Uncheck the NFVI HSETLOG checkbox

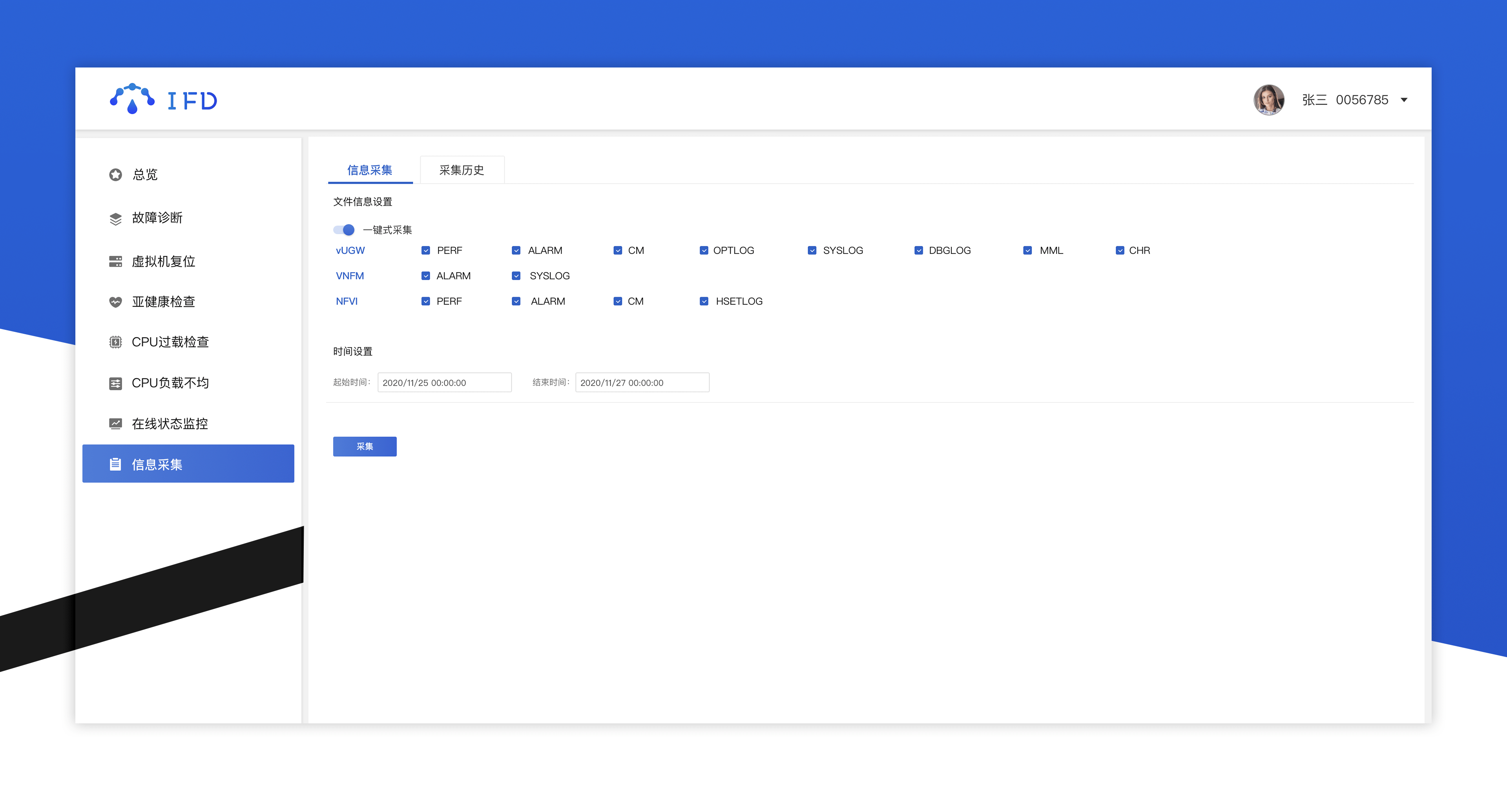click(704, 301)
